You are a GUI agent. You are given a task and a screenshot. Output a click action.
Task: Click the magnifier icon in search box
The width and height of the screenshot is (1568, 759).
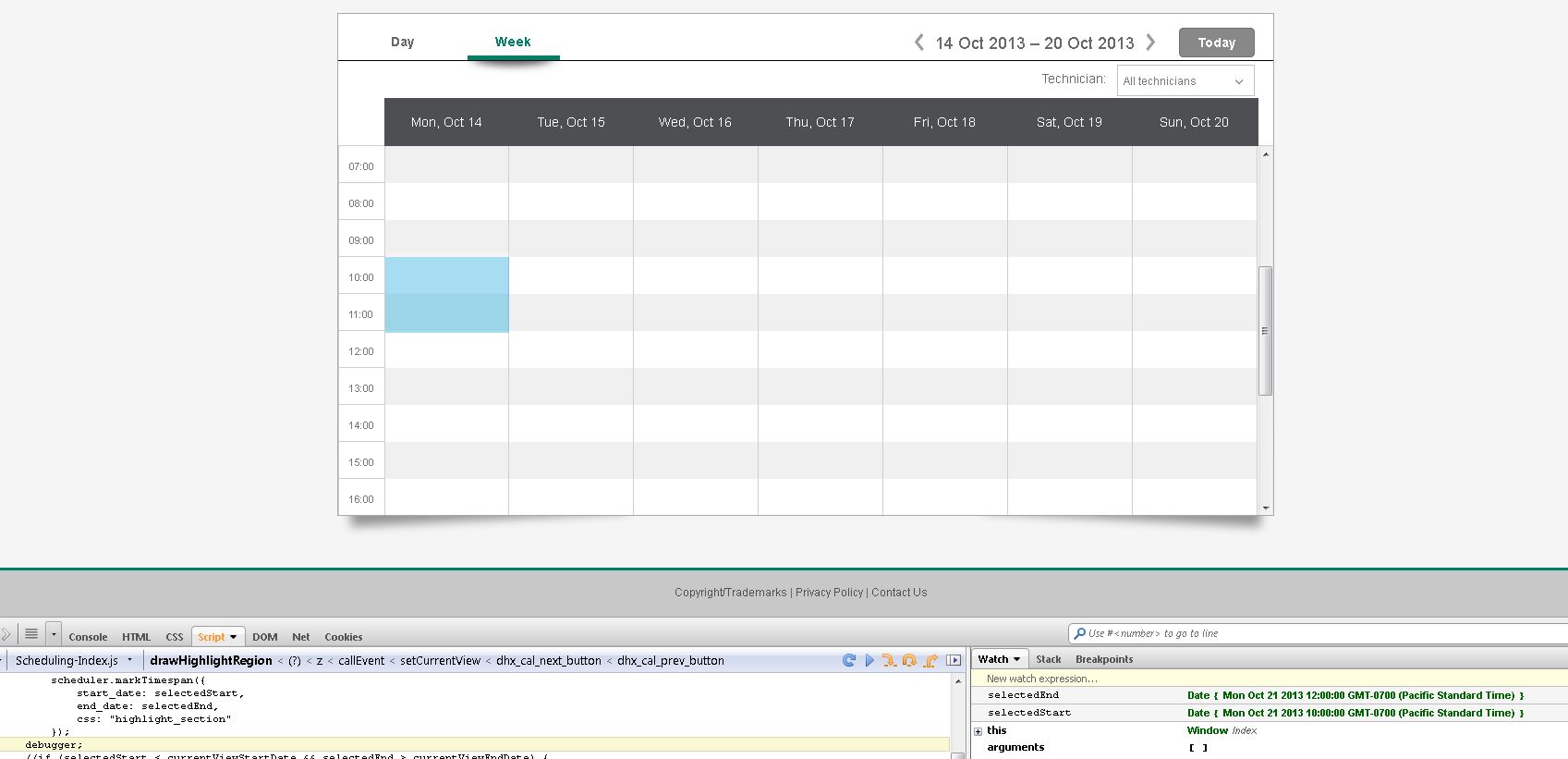coord(1079,633)
